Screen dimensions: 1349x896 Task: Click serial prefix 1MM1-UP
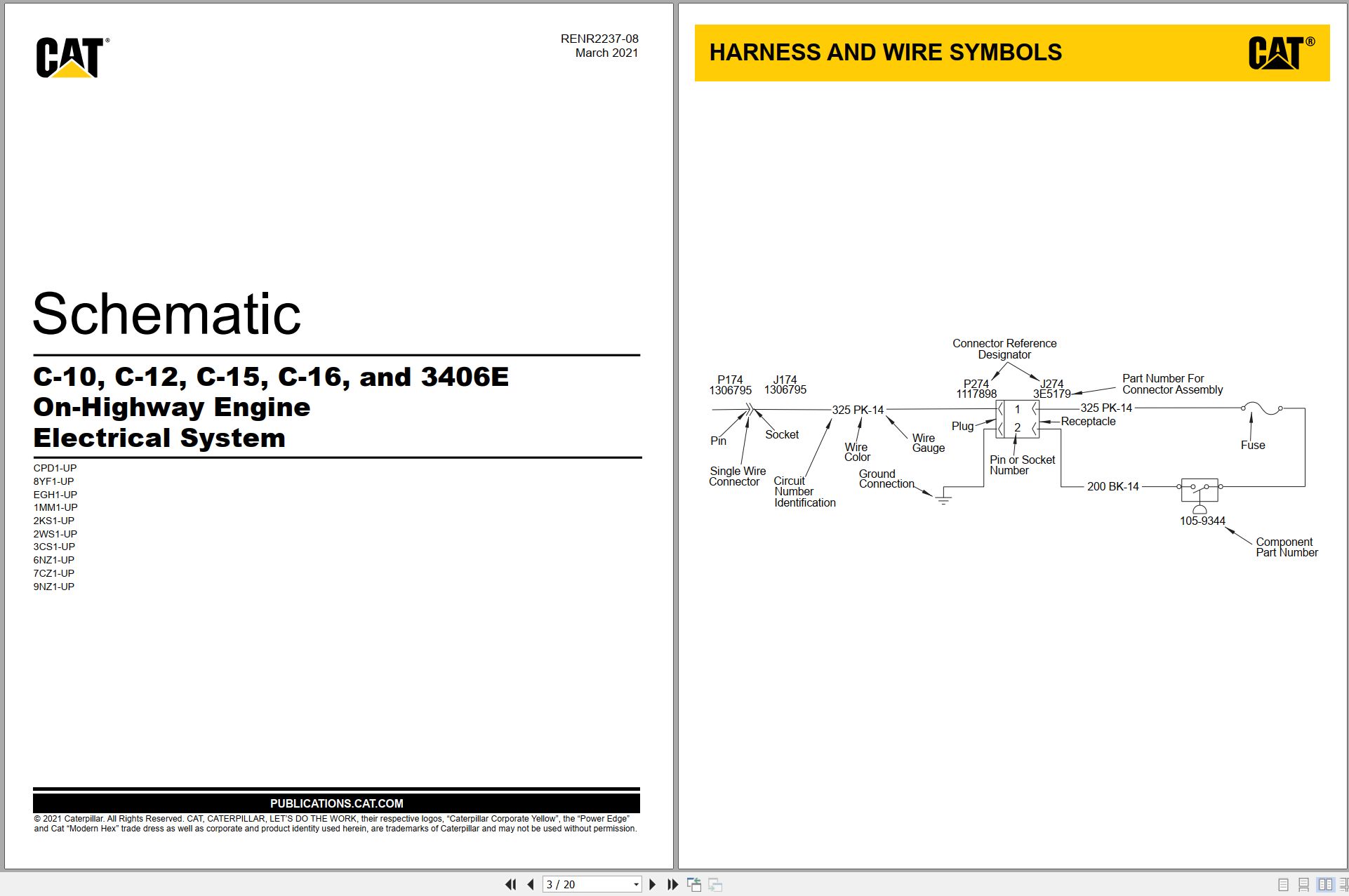pyautogui.click(x=55, y=507)
